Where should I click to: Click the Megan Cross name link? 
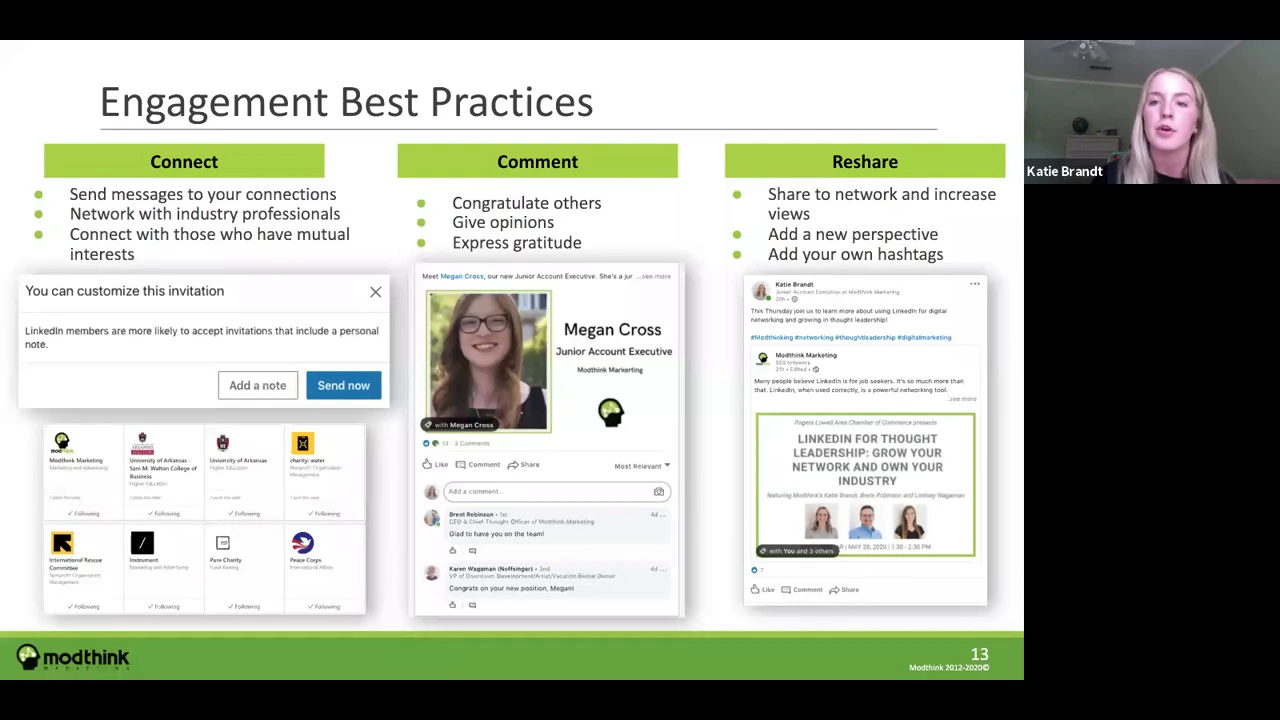[462, 276]
